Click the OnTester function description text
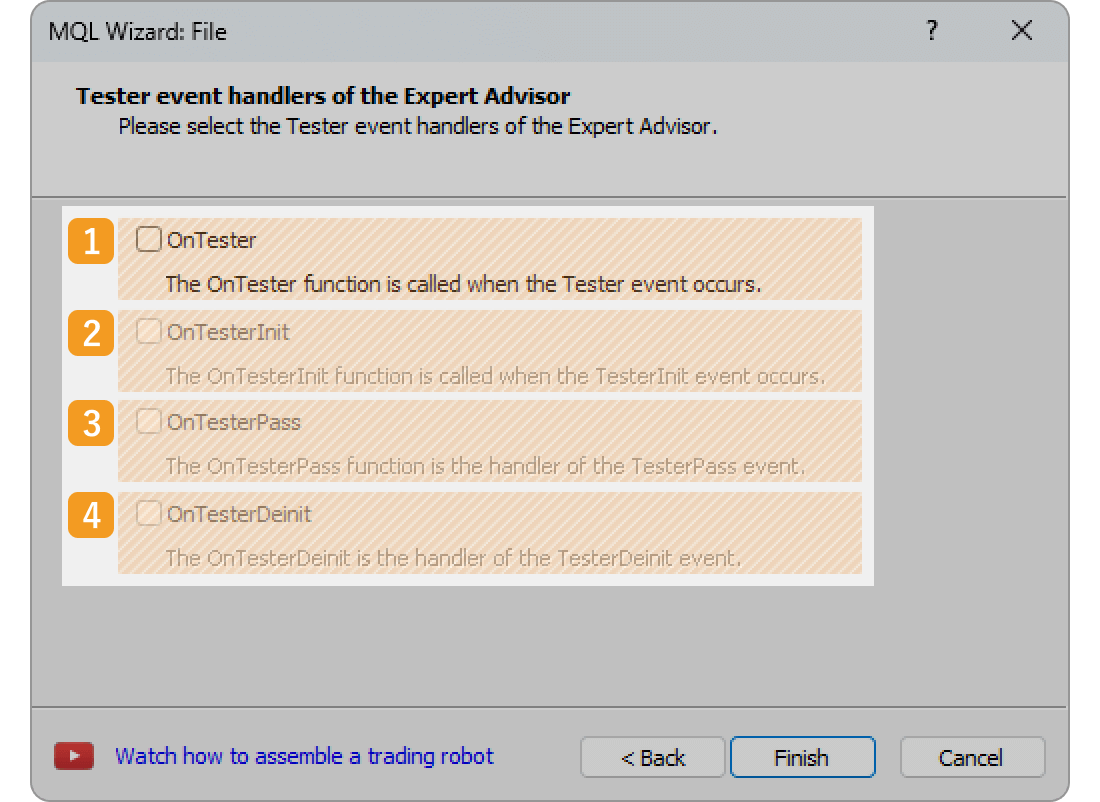Screen dimensions: 1100x802 [x=463, y=284]
